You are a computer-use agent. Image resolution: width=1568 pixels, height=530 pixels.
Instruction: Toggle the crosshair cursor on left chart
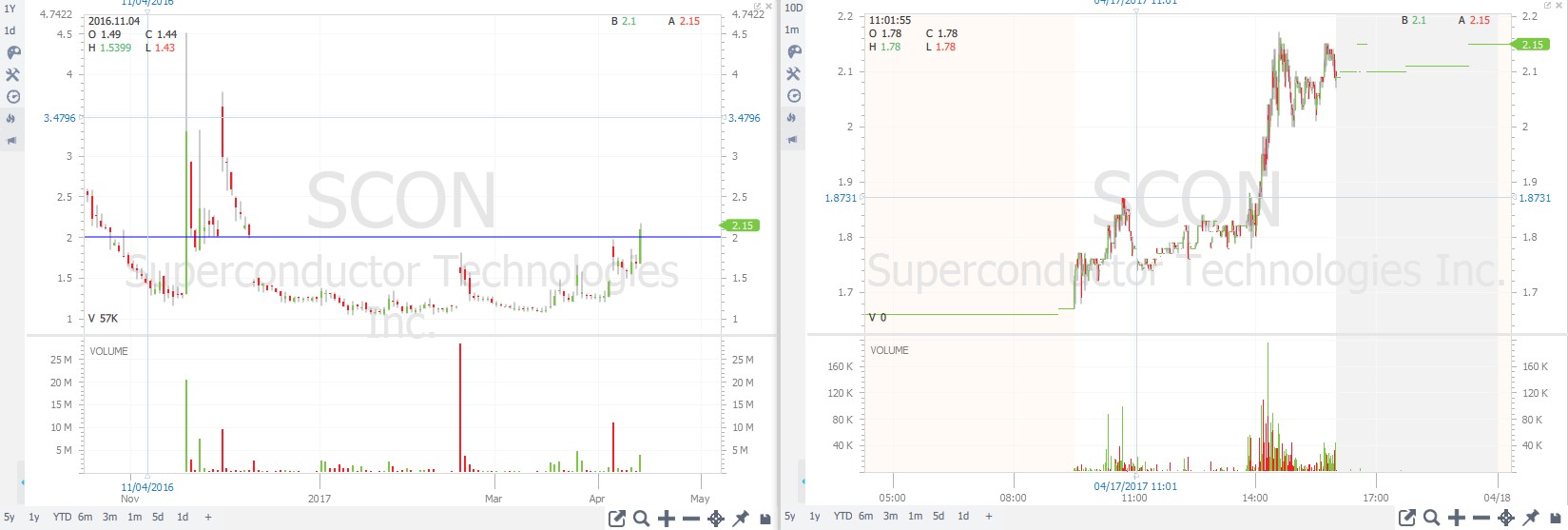(716, 519)
